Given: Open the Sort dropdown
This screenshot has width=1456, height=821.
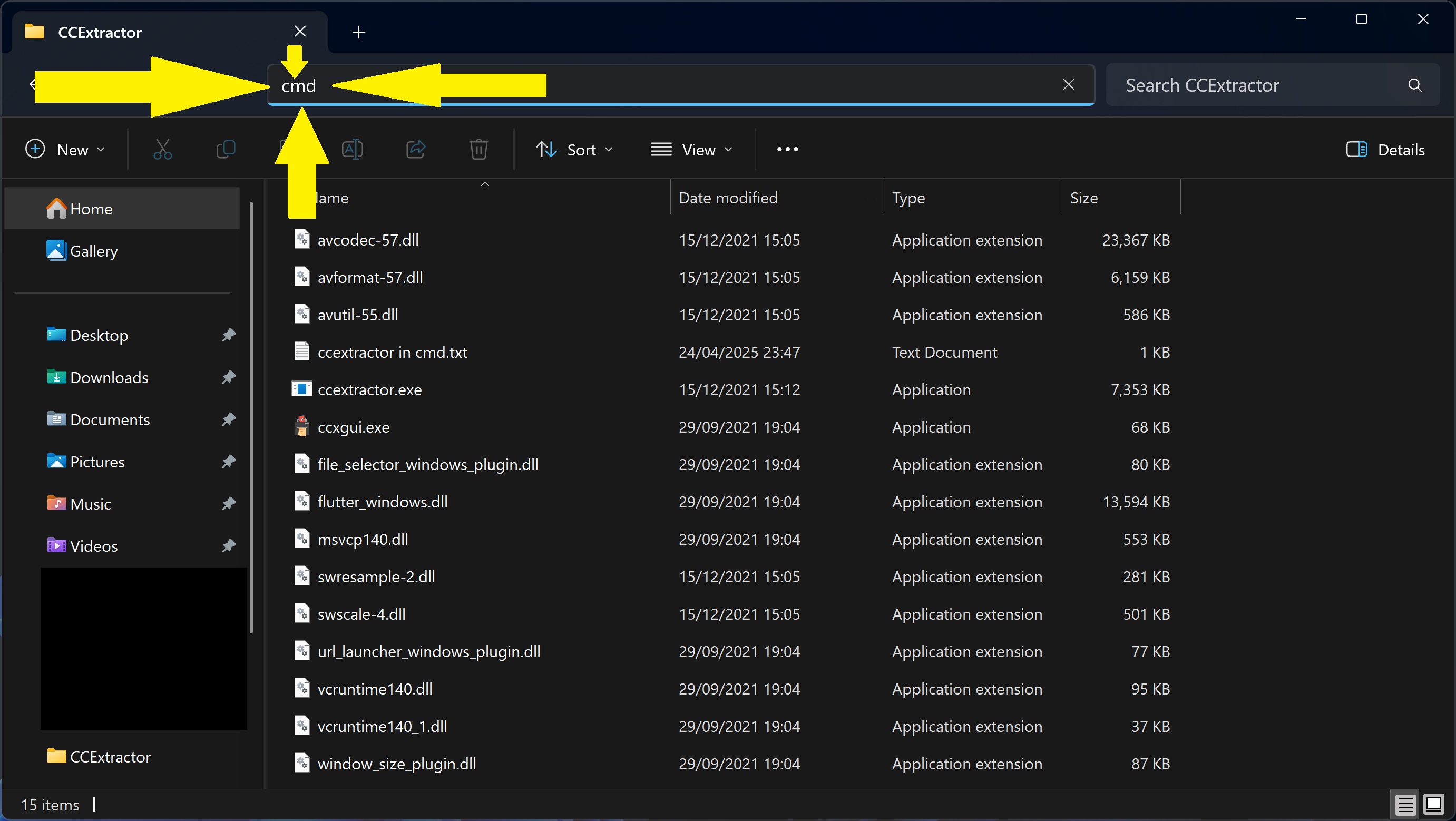Looking at the screenshot, I should 574,150.
